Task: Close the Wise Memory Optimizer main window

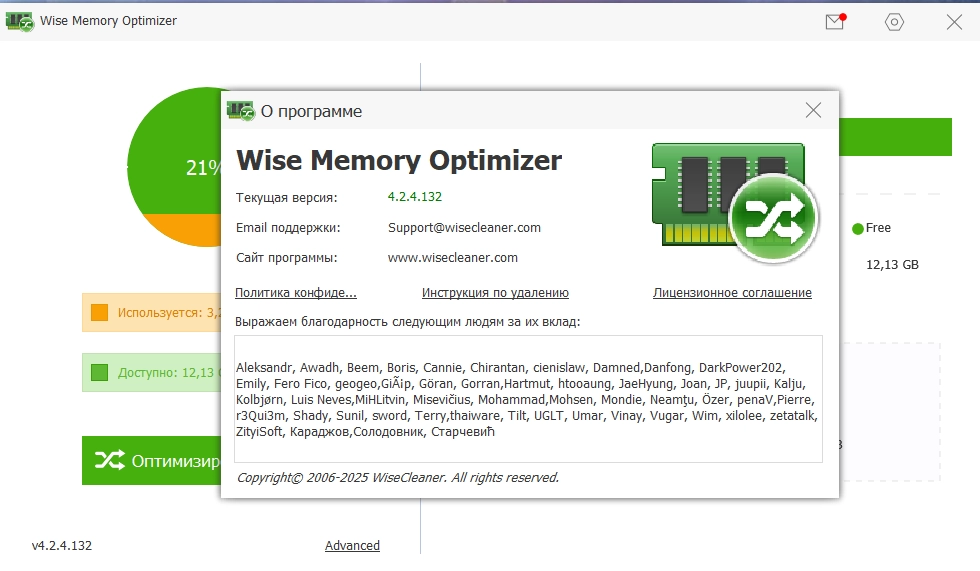Action: (x=954, y=22)
